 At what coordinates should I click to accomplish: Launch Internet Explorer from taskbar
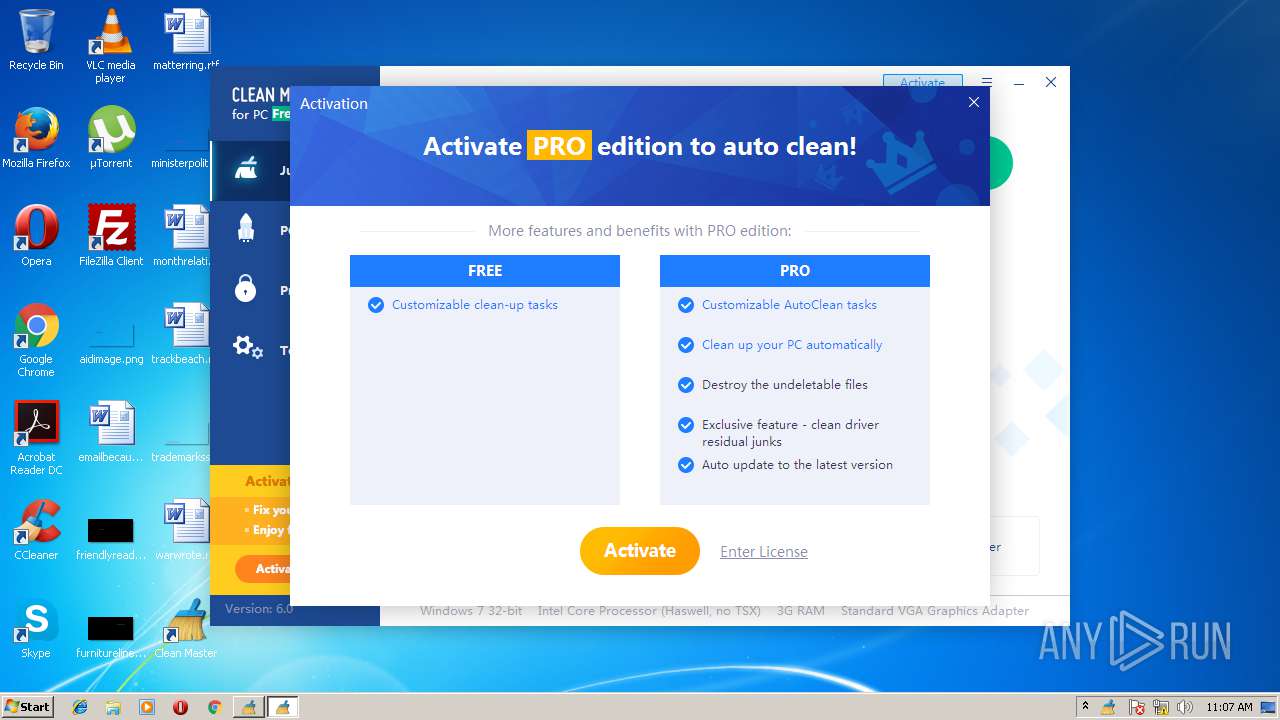point(80,707)
